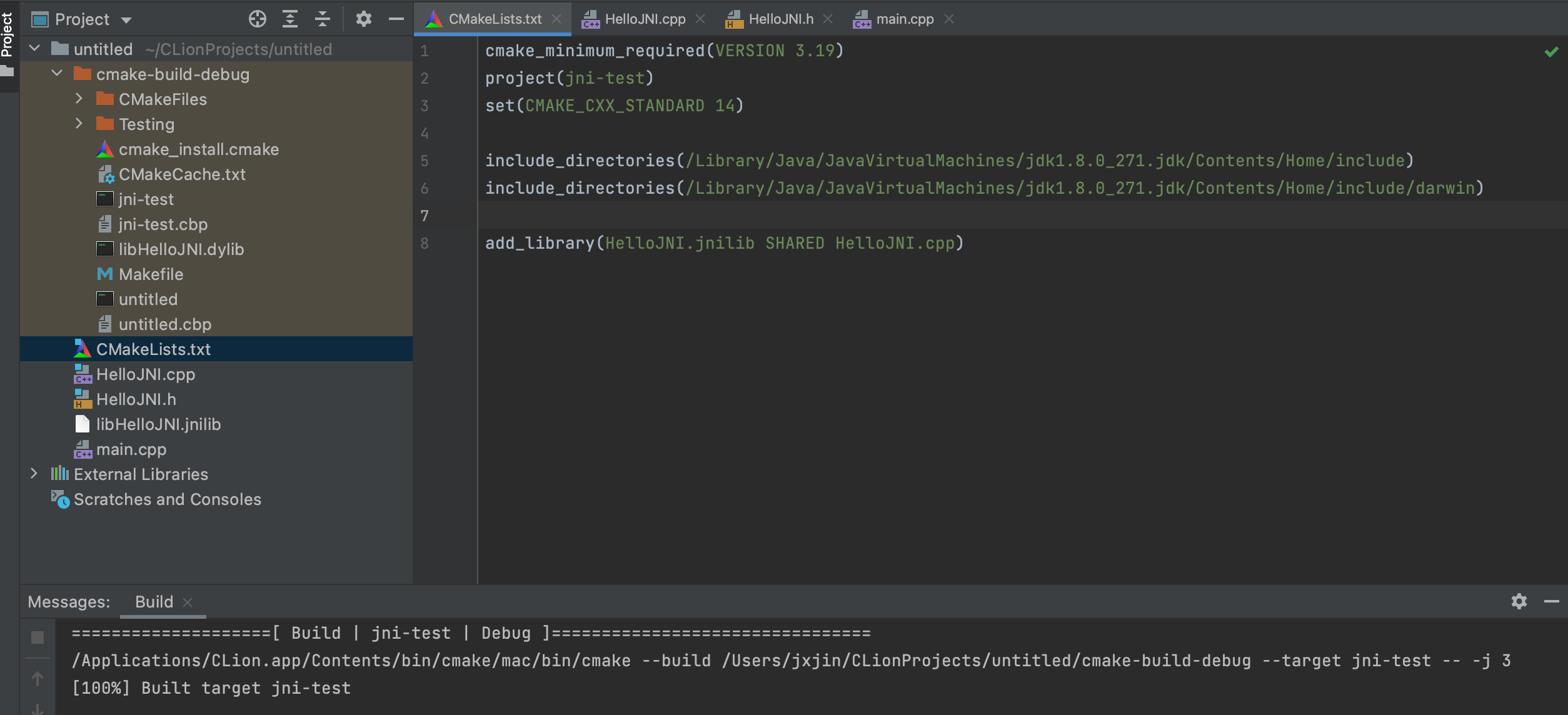Close the CMakeLists.txt editor tab
The height and width of the screenshot is (715, 1568).
point(556,19)
